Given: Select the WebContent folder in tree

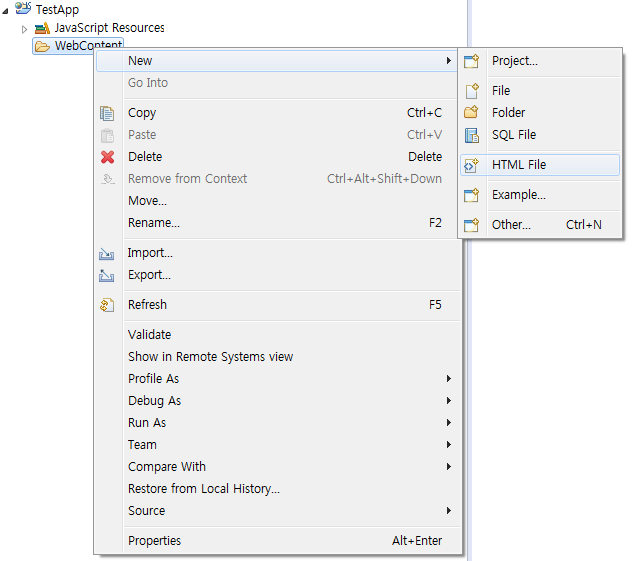Looking at the screenshot, I should point(88,46).
